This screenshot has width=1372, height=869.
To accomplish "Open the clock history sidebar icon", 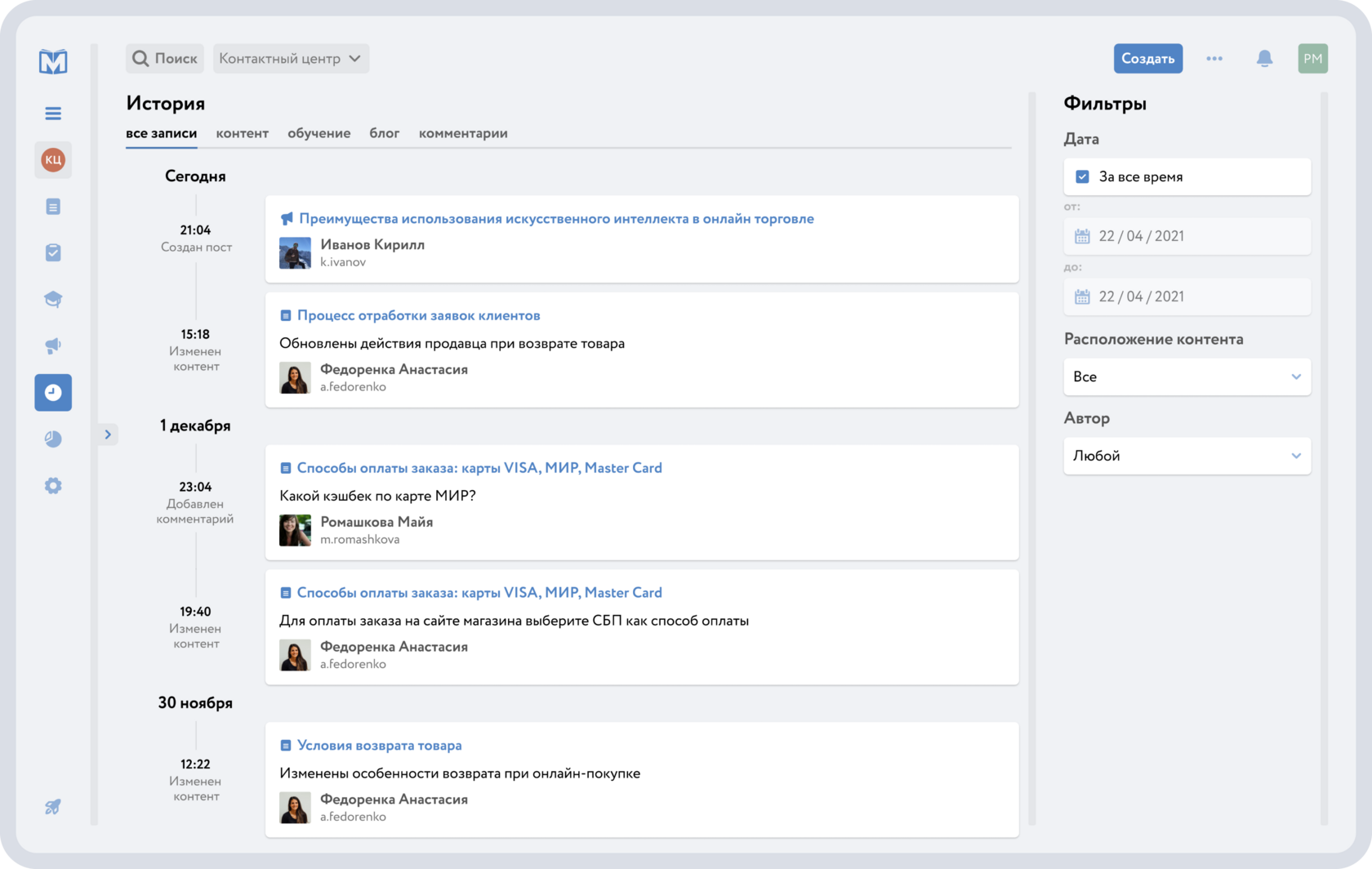I will tap(53, 393).
